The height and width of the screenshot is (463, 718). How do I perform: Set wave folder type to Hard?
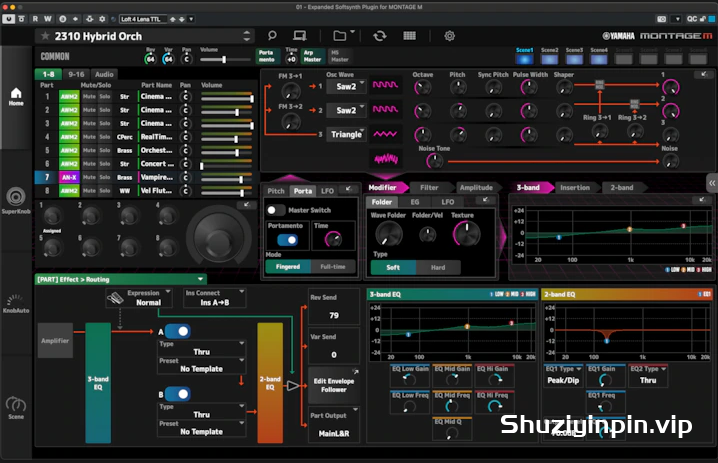tap(438, 267)
